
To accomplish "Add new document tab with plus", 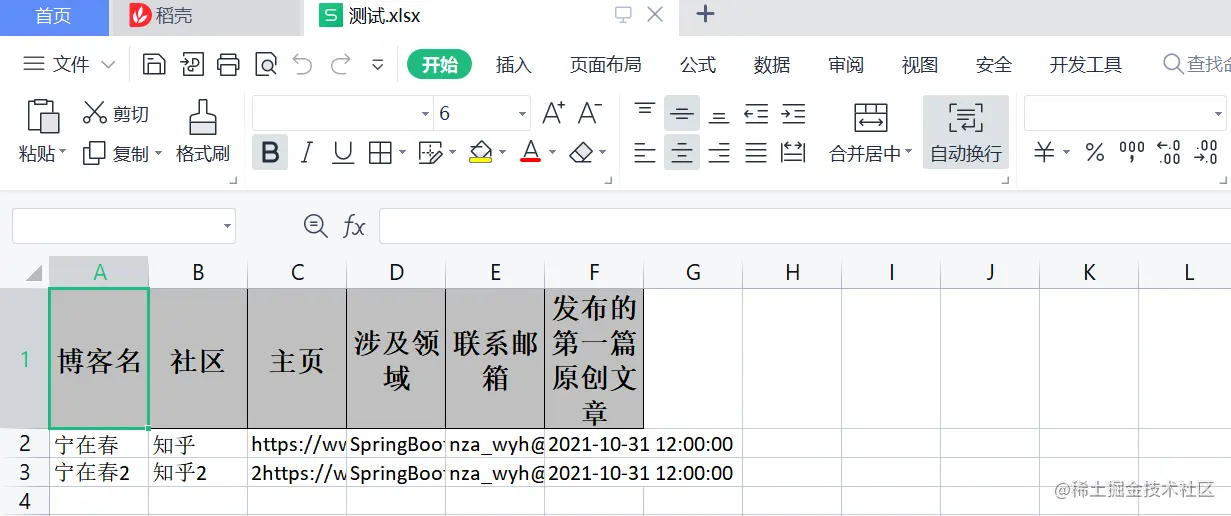I will coord(705,14).
